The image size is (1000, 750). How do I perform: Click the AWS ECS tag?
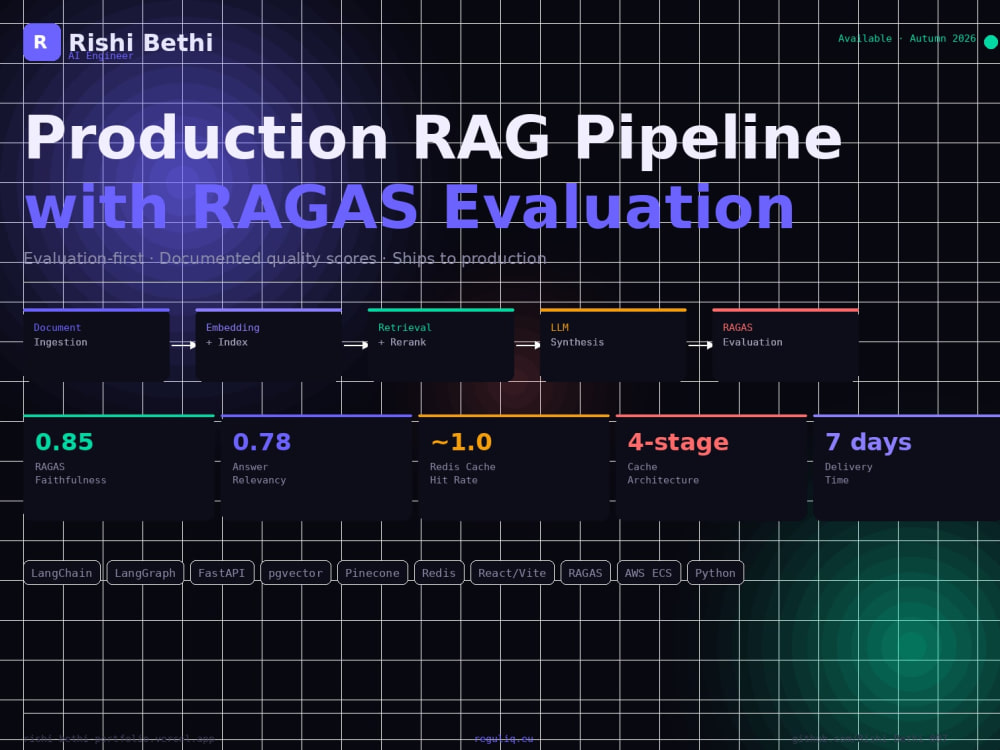(649, 573)
